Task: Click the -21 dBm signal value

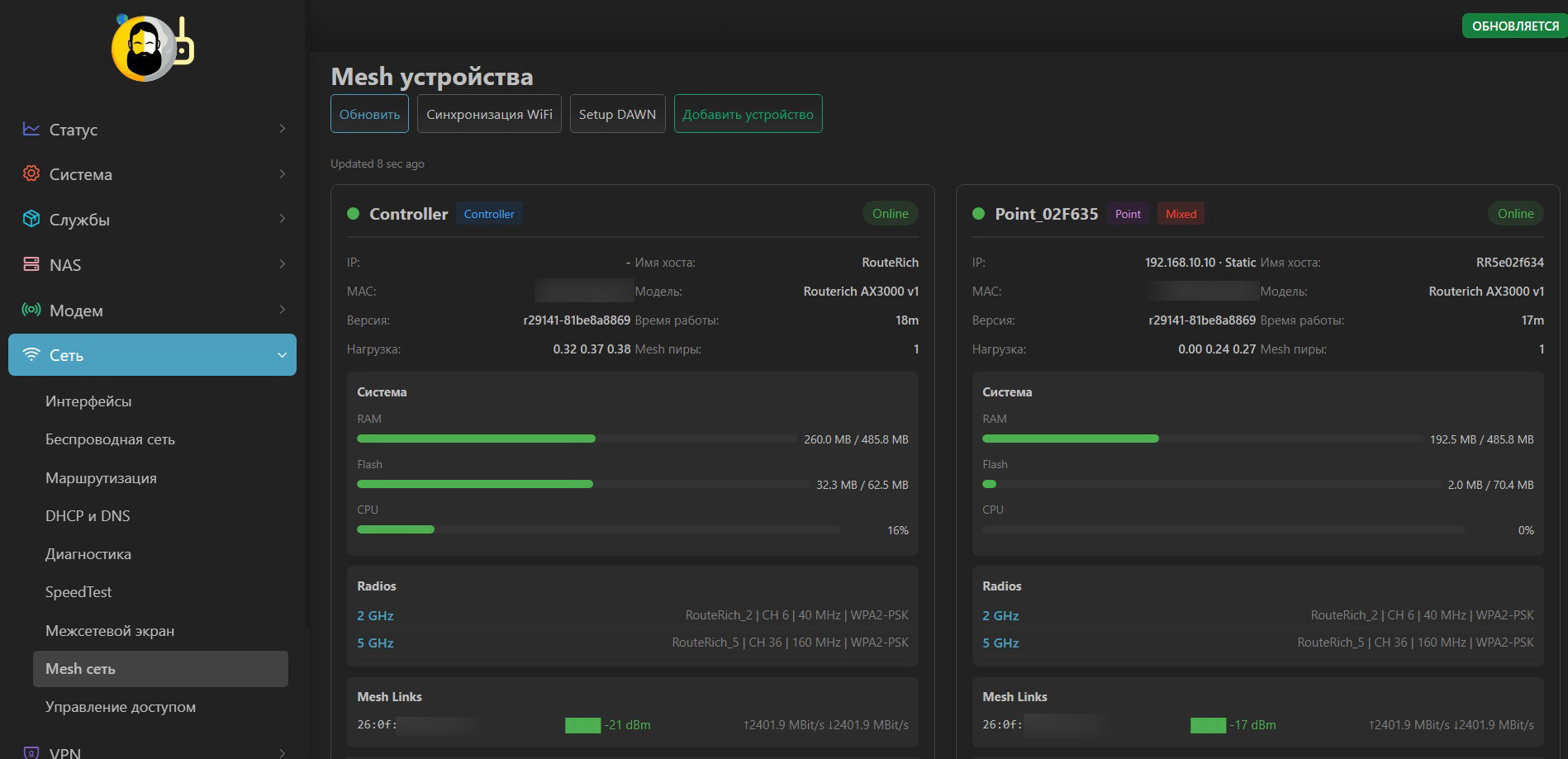Action: coord(628,725)
